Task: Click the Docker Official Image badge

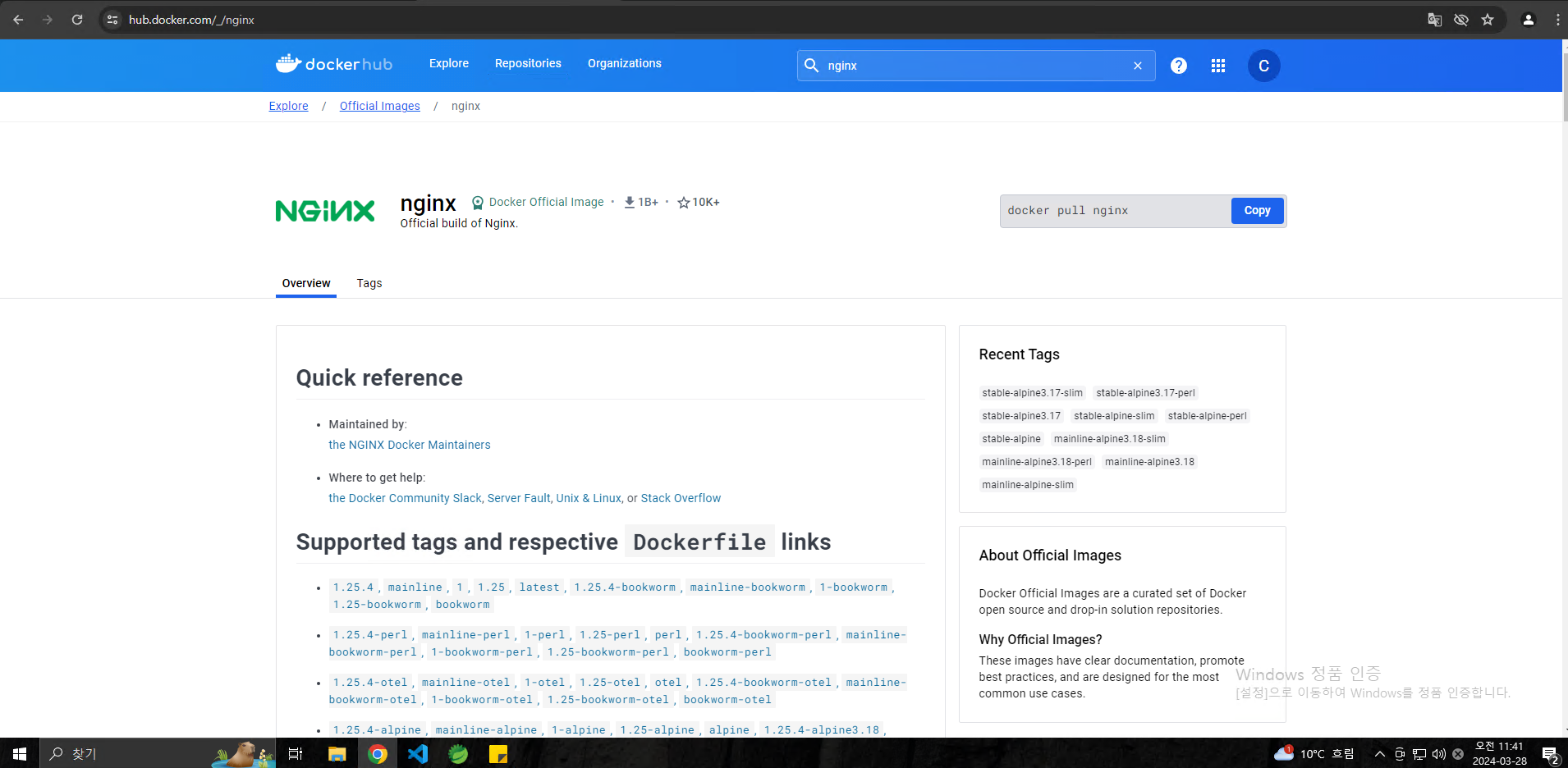Action: [x=538, y=202]
